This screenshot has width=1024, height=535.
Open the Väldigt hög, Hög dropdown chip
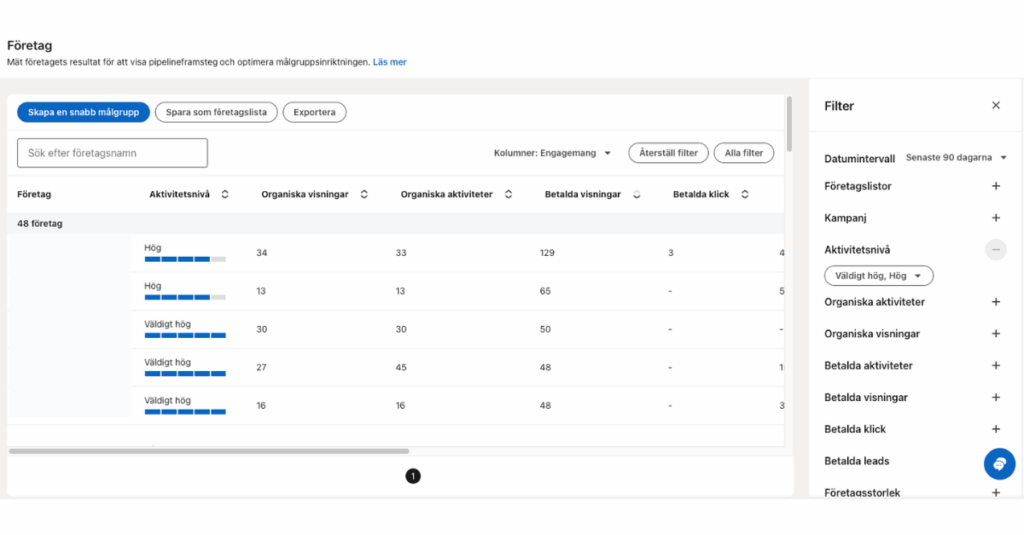878,275
